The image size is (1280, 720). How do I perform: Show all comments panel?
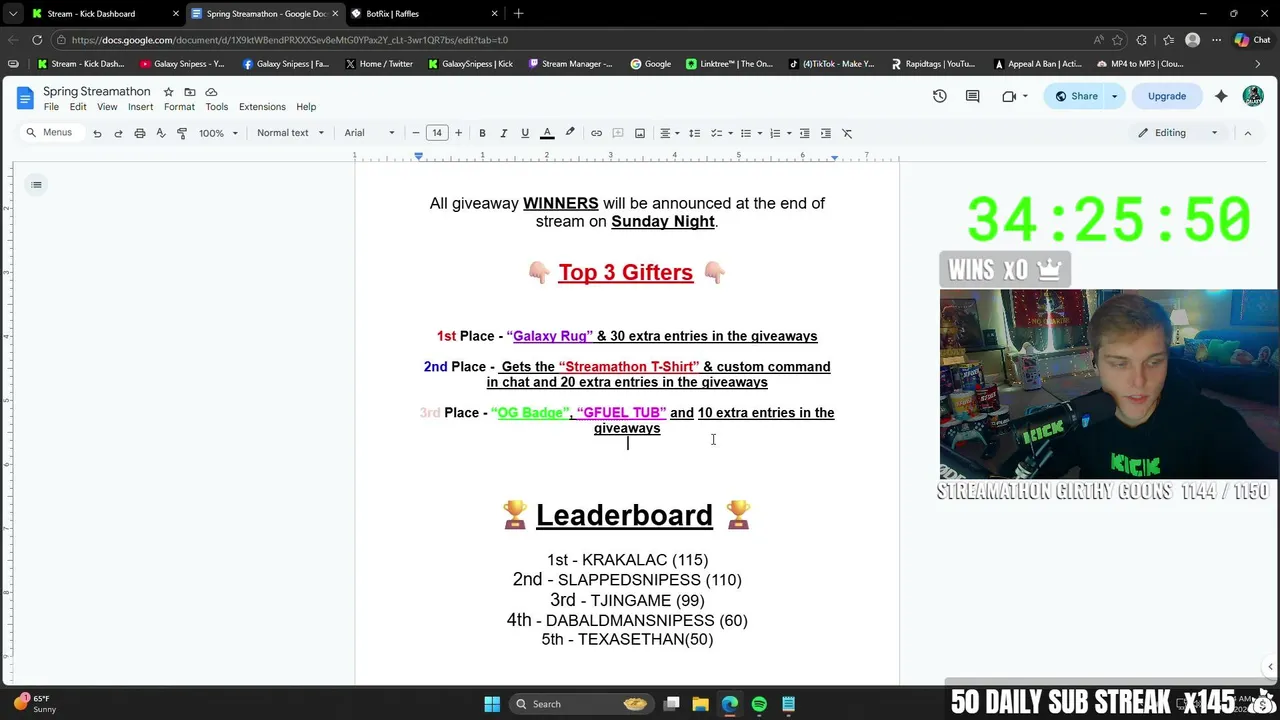click(x=972, y=96)
